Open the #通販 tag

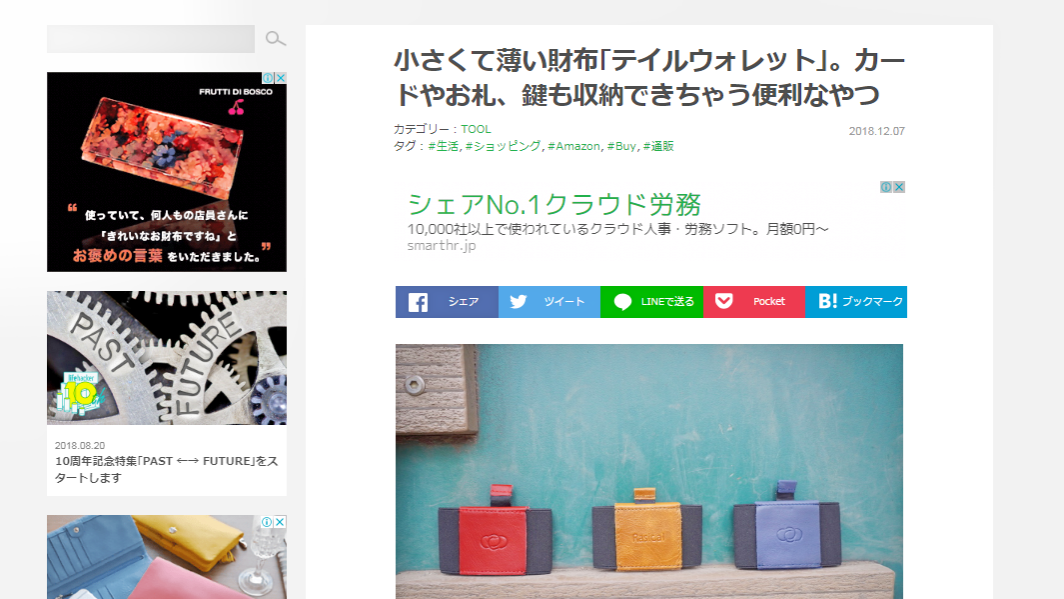coord(658,146)
